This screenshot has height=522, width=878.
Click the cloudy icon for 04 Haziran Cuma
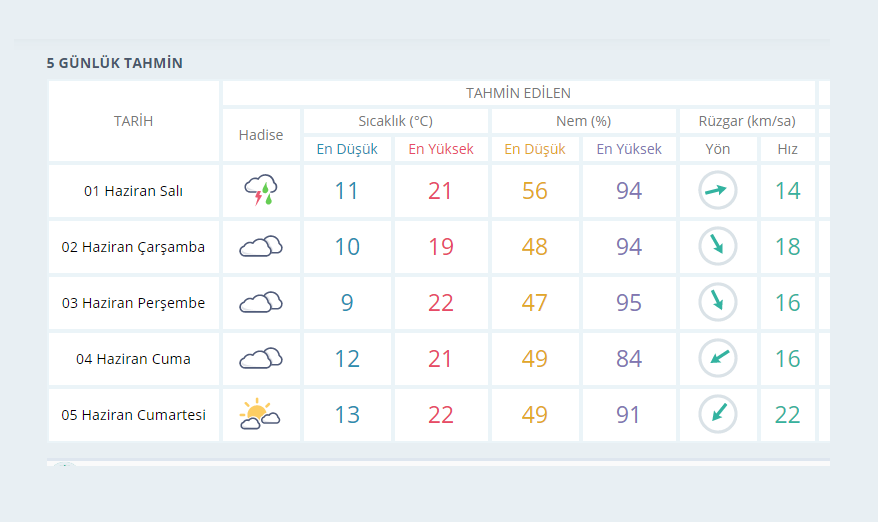[260, 358]
